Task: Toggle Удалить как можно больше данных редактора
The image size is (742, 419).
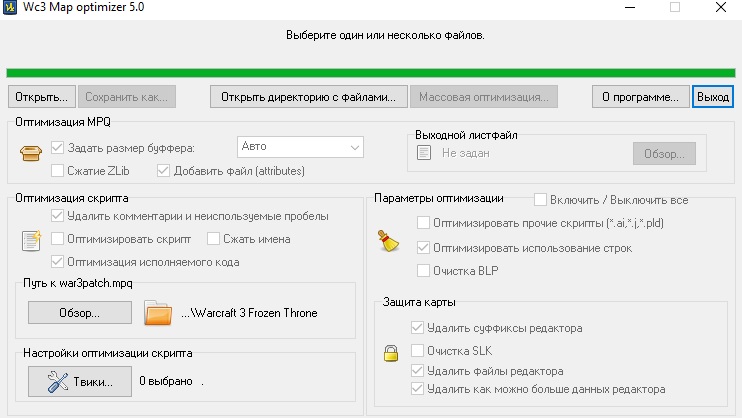Action: (417, 389)
